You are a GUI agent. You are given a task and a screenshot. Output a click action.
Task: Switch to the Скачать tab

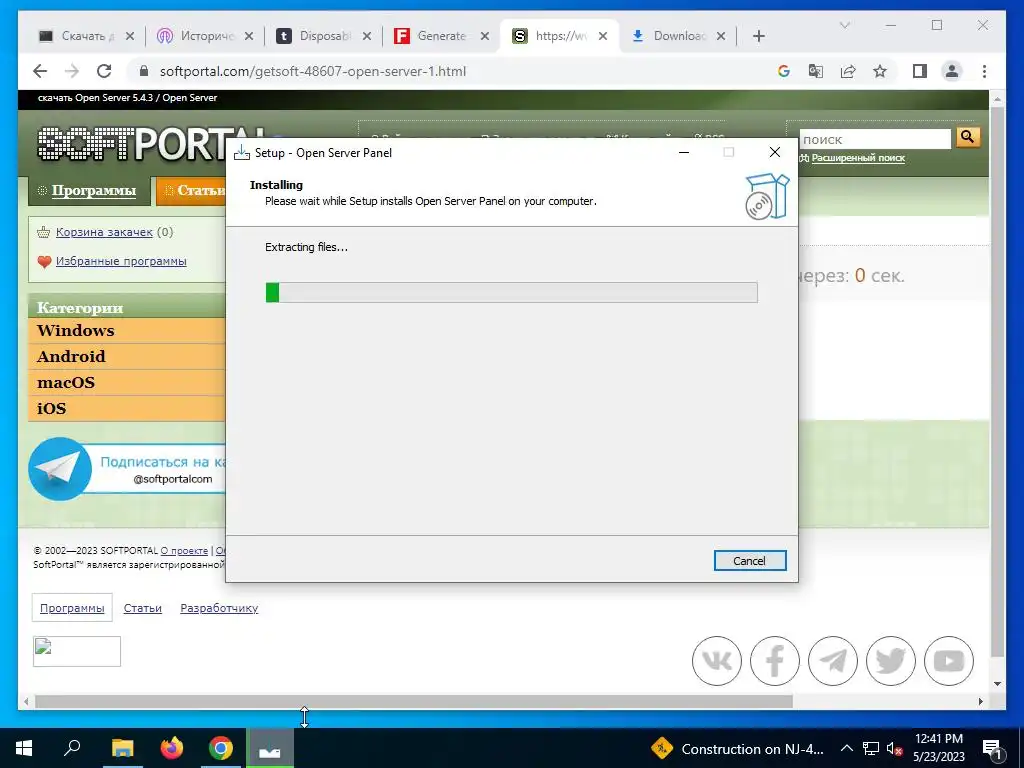(x=77, y=36)
